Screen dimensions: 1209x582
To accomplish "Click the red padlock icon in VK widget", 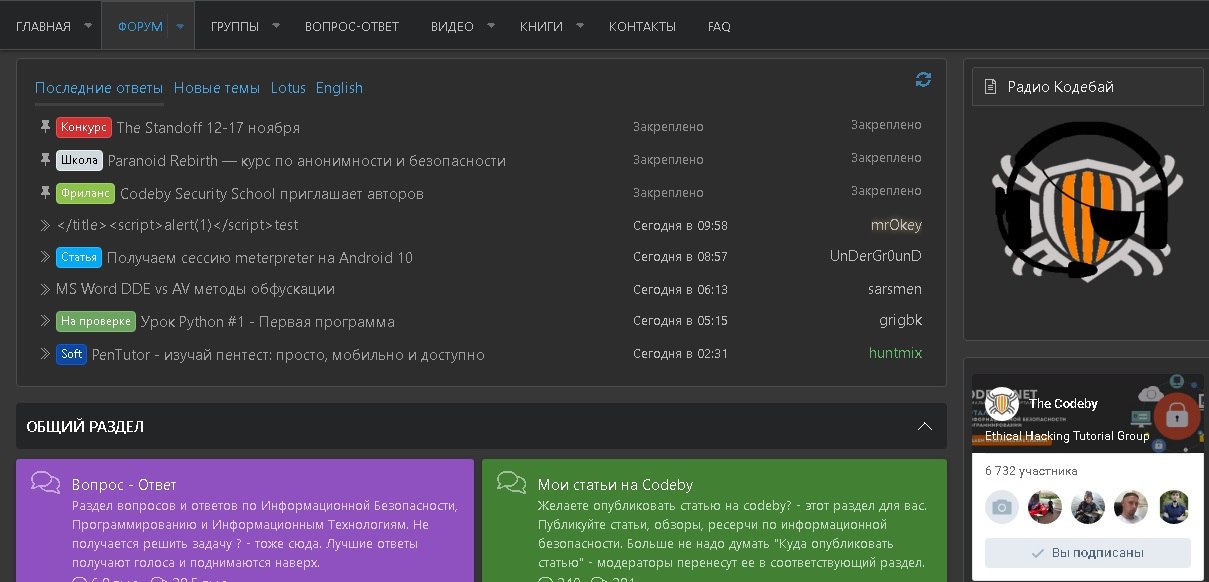I will (1177, 413).
